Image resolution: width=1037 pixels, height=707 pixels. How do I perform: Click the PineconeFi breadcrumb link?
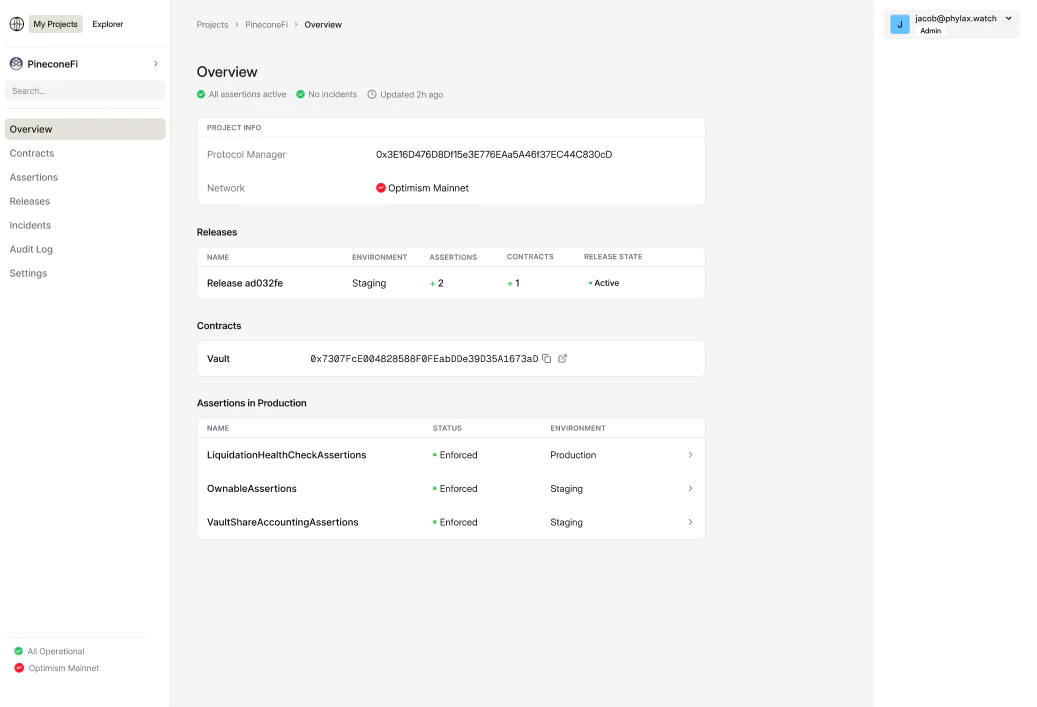click(x=267, y=24)
